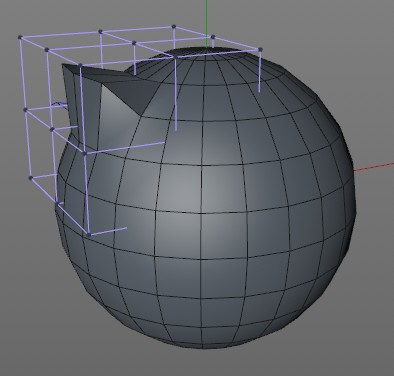
Task: Select lattice point beside the green axis
Action: pyautogui.click(x=213, y=37)
